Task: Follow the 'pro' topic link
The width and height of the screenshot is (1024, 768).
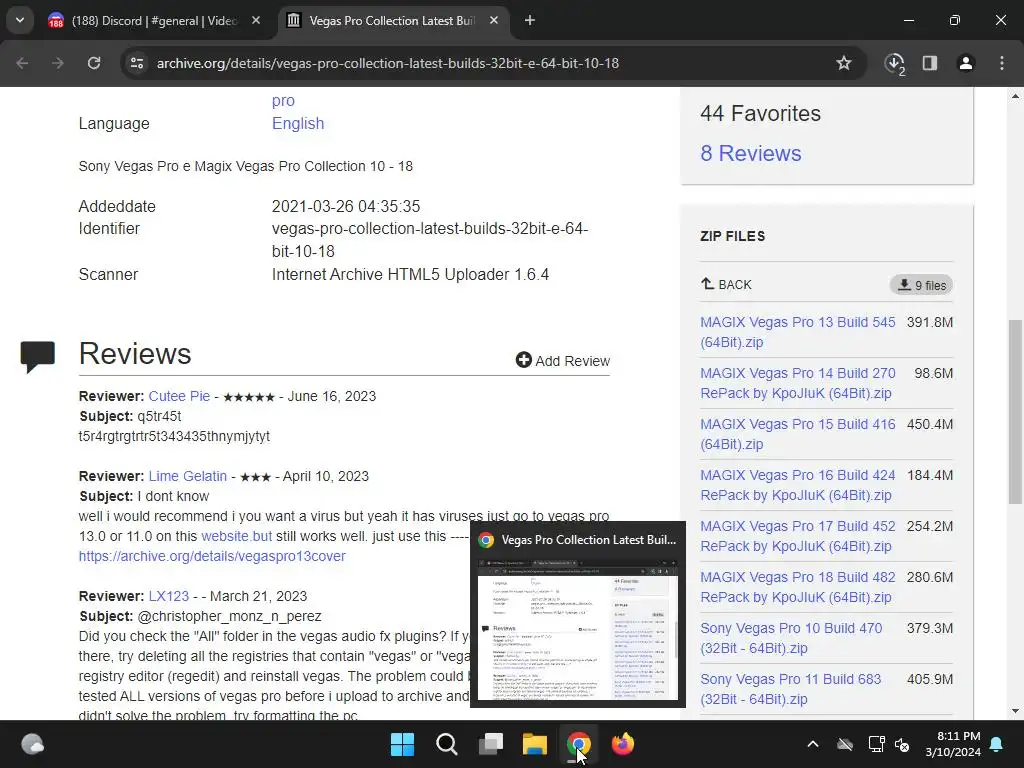Action: [x=283, y=101]
